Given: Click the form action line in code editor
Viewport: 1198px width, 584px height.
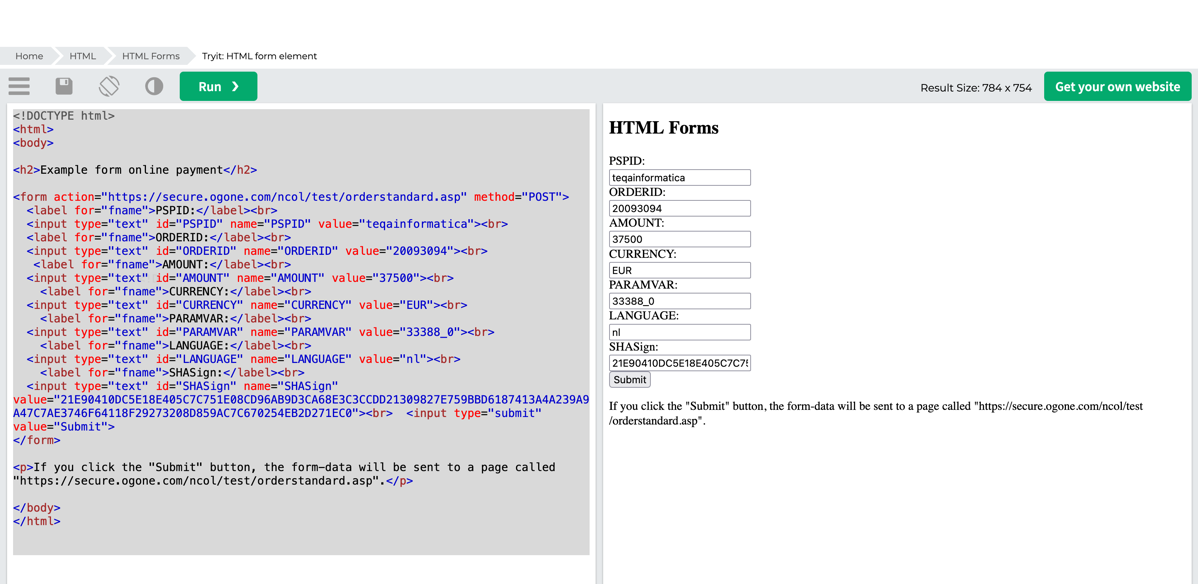Looking at the screenshot, I should point(290,197).
